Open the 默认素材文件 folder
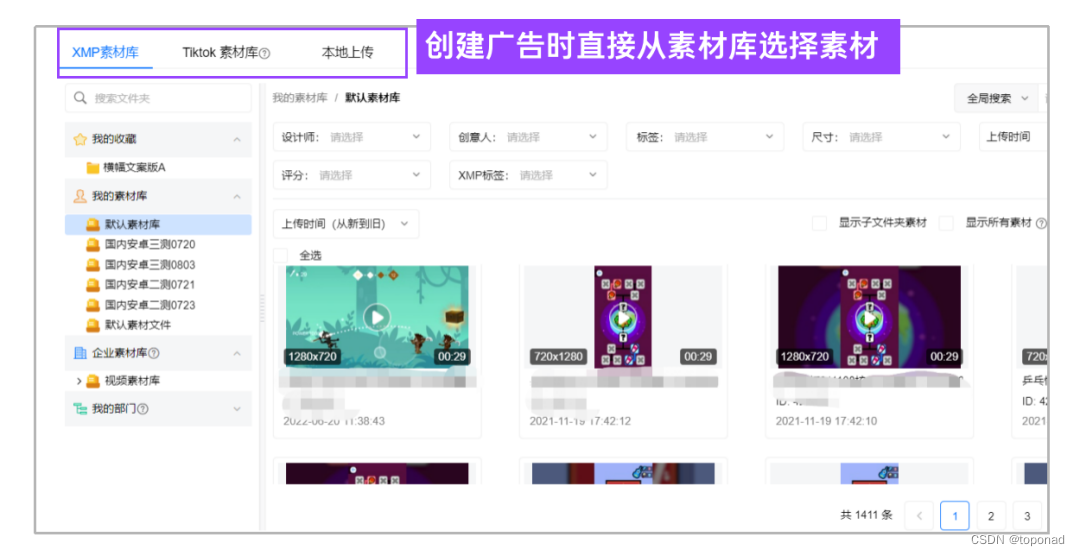This screenshot has width=1080, height=556. coord(138,325)
